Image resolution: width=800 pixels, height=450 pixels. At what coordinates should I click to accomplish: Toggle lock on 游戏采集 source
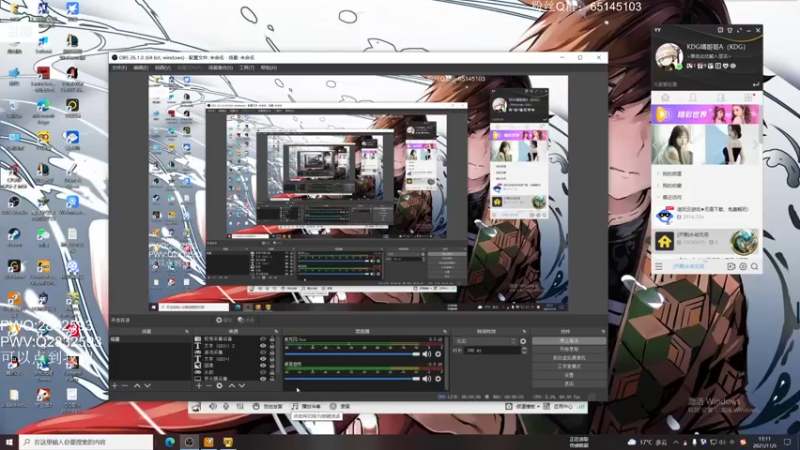[272, 352]
